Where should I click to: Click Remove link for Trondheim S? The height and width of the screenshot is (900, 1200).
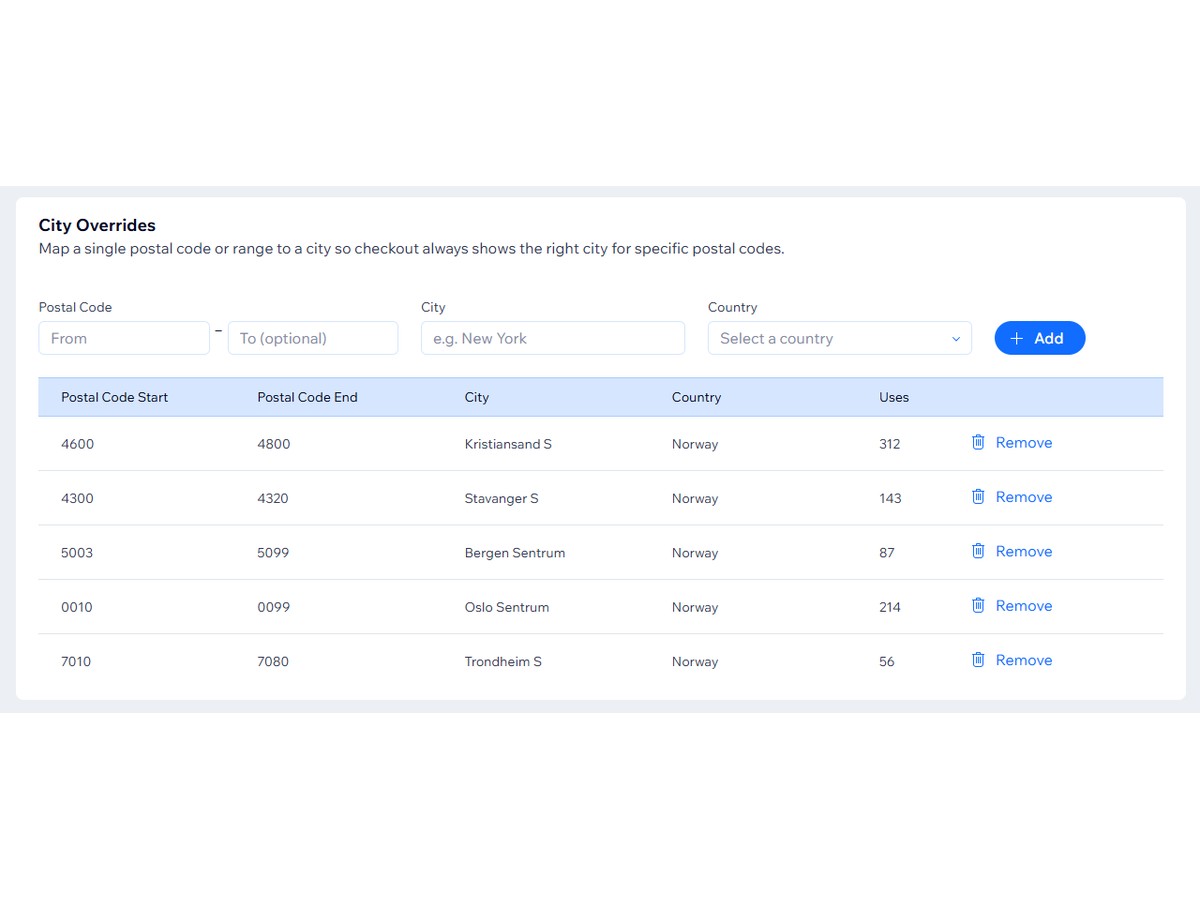(1023, 660)
